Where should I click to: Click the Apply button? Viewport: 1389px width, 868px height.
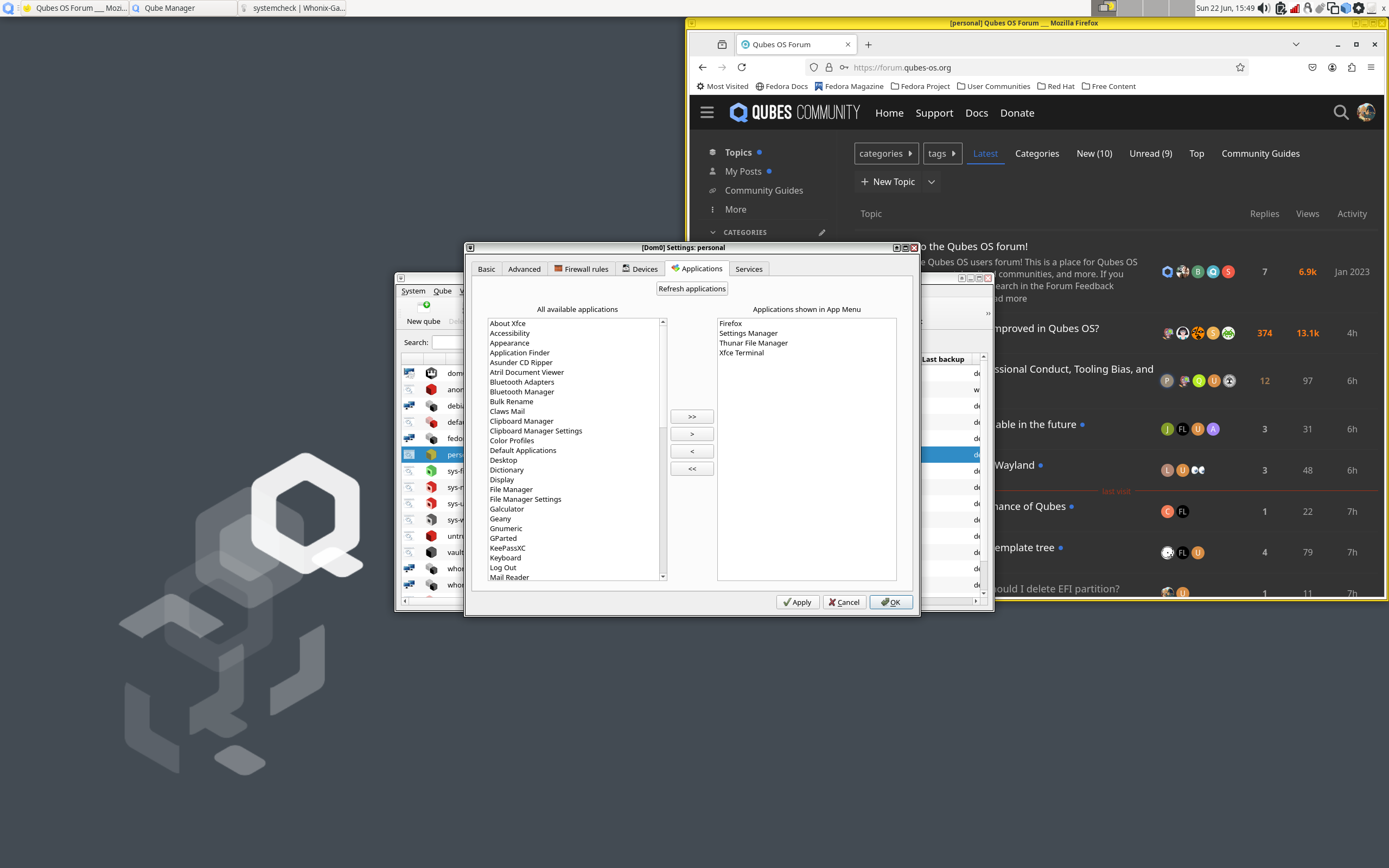pyautogui.click(x=797, y=602)
